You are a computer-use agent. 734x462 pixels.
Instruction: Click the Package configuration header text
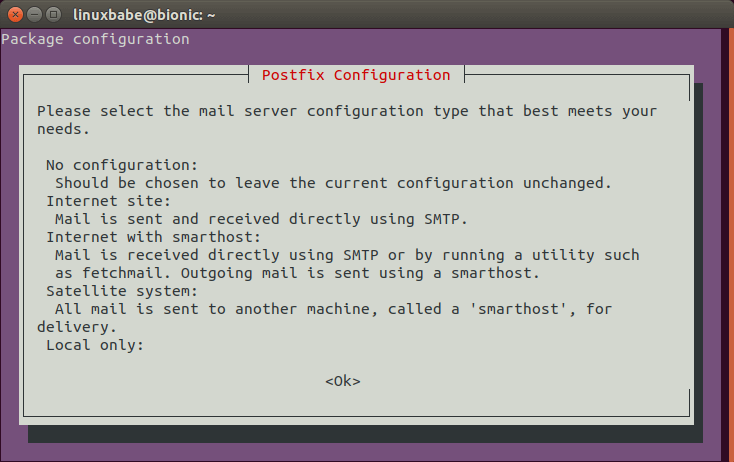point(95,40)
